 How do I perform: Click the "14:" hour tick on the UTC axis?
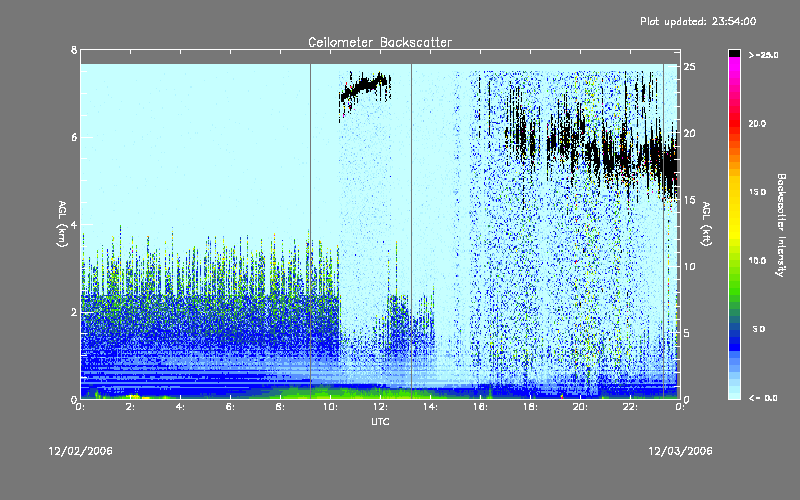[431, 407]
